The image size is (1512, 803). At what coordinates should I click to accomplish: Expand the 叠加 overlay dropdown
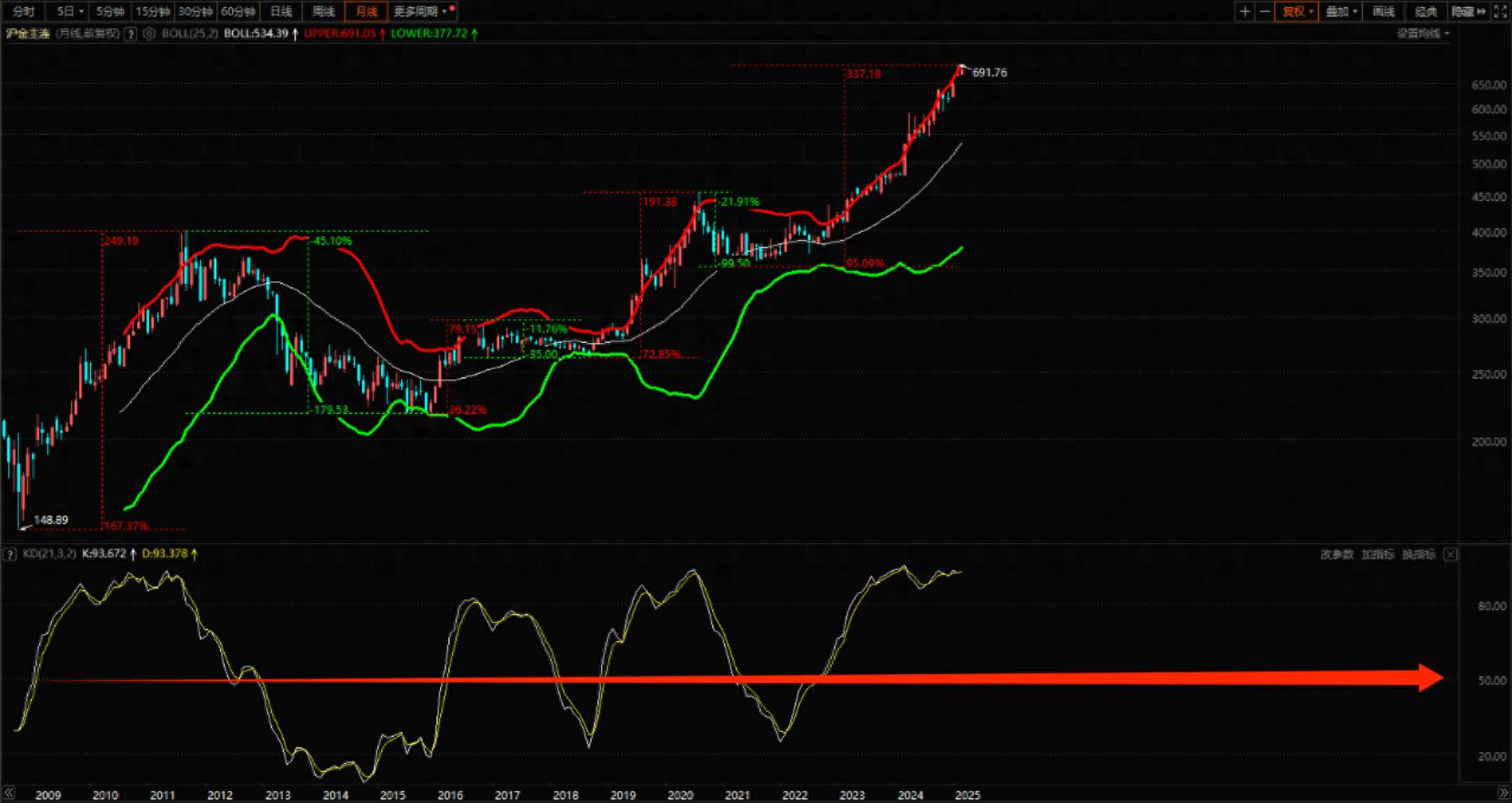point(1341,11)
